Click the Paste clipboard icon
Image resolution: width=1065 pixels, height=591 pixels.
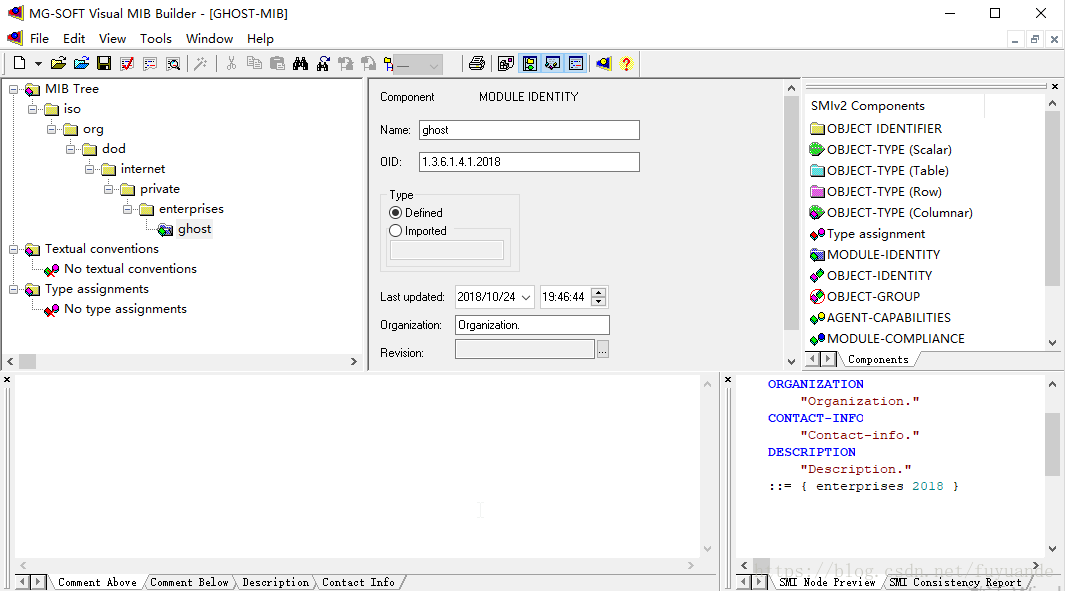tap(277, 63)
